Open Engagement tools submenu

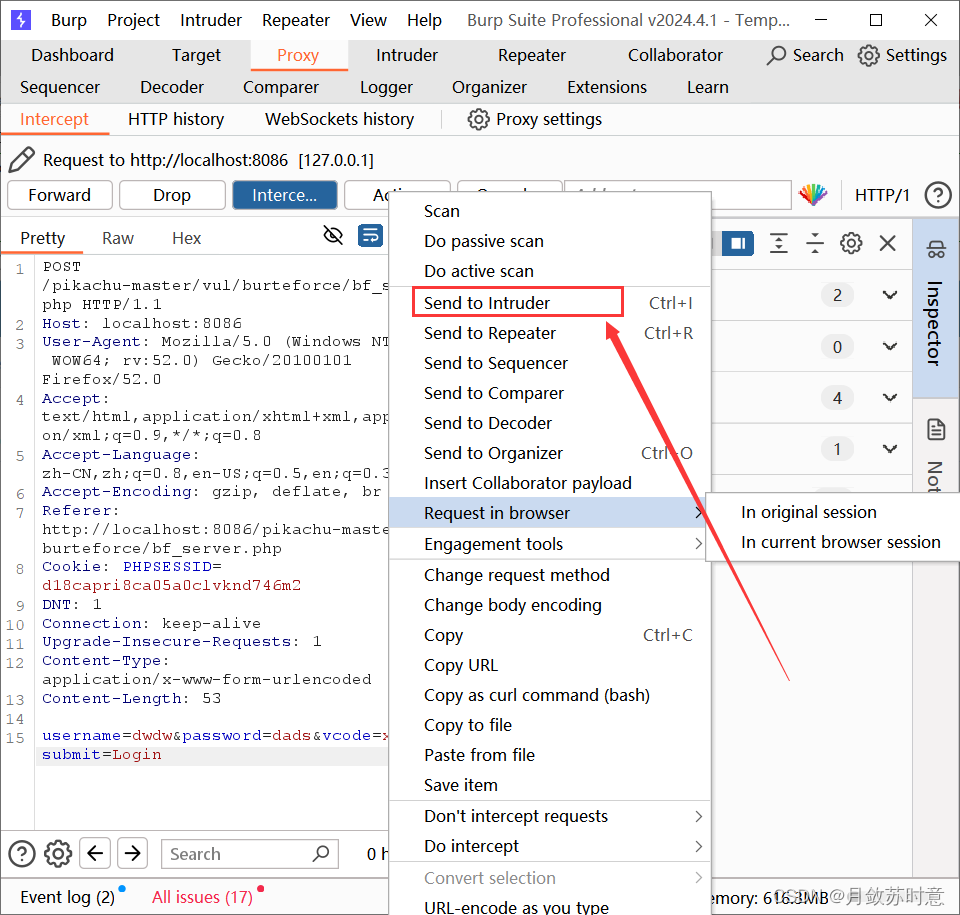pyautogui.click(x=550, y=544)
